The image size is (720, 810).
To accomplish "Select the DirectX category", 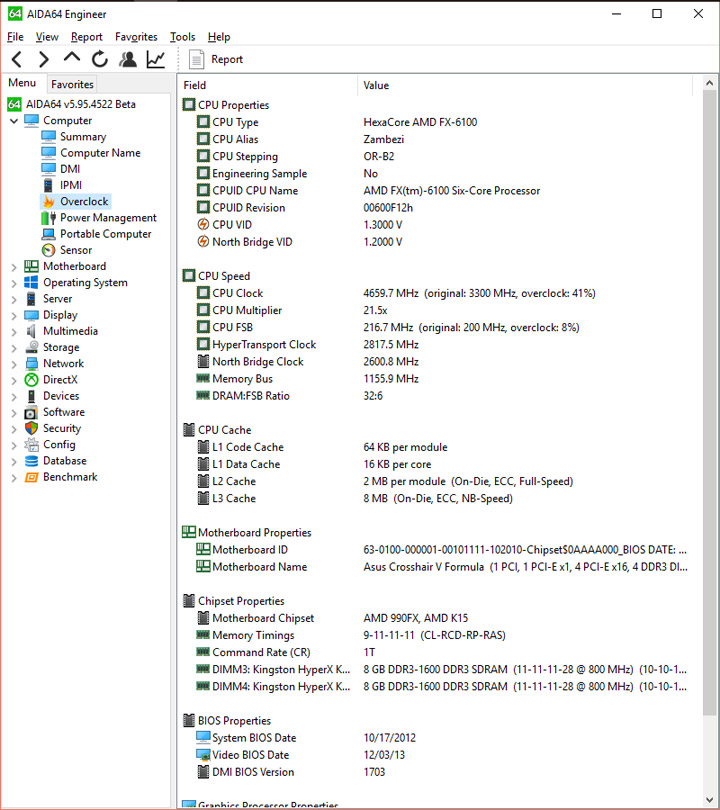I will tap(60, 380).
